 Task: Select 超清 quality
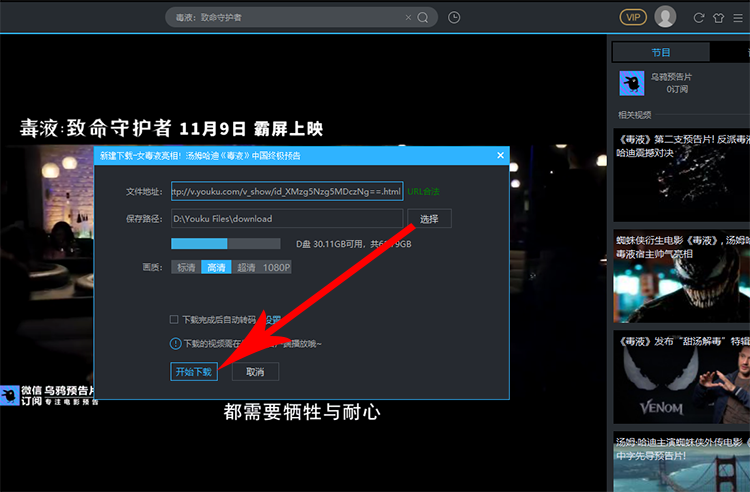pyautogui.click(x=246, y=267)
